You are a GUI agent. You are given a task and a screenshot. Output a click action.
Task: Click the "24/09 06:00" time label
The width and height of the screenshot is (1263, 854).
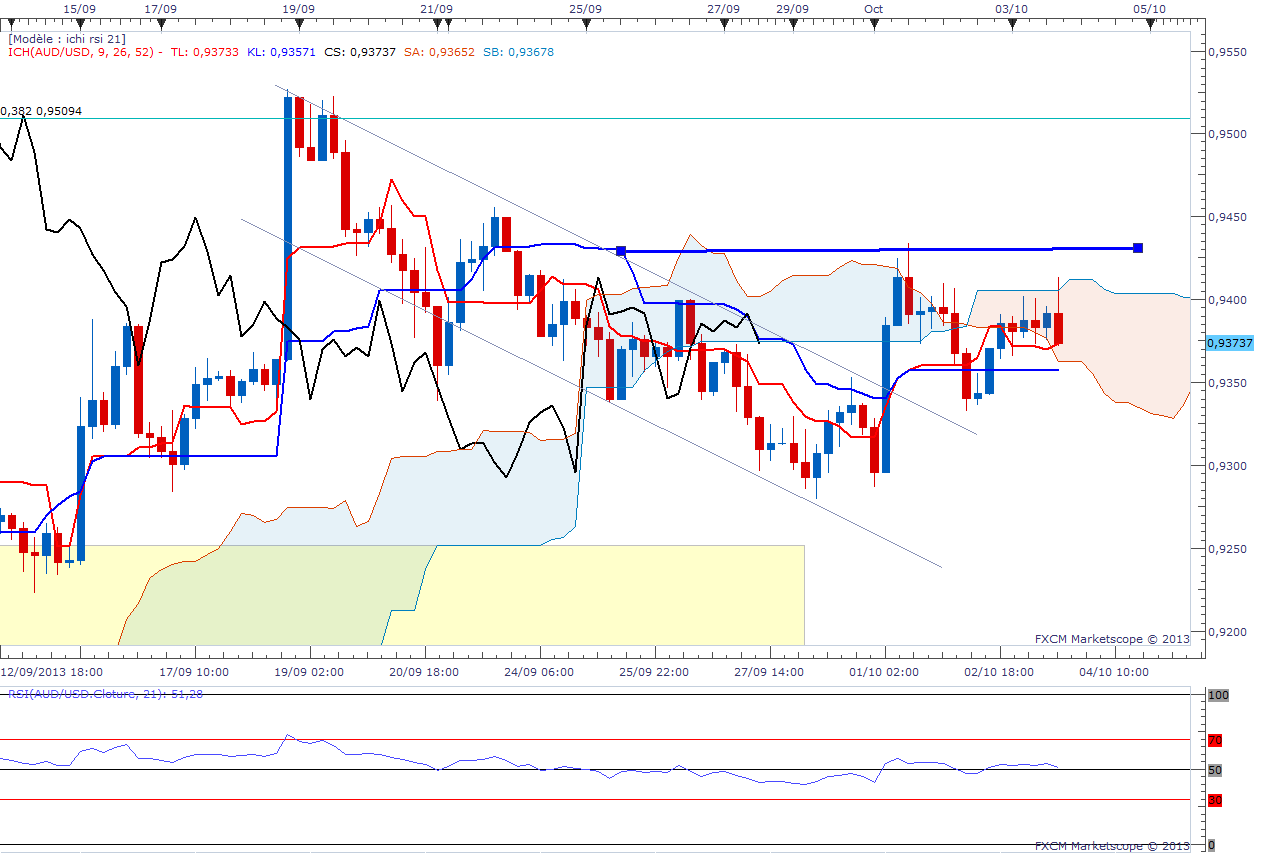pos(540,671)
